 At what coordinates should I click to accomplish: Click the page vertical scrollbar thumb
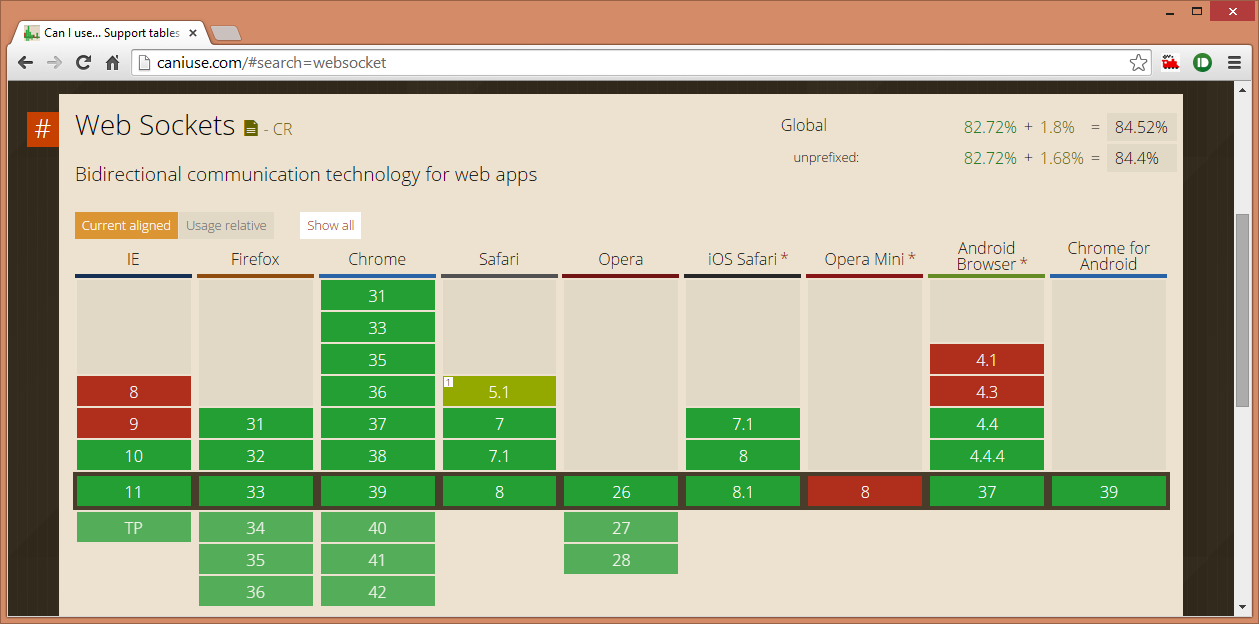(1243, 310)
